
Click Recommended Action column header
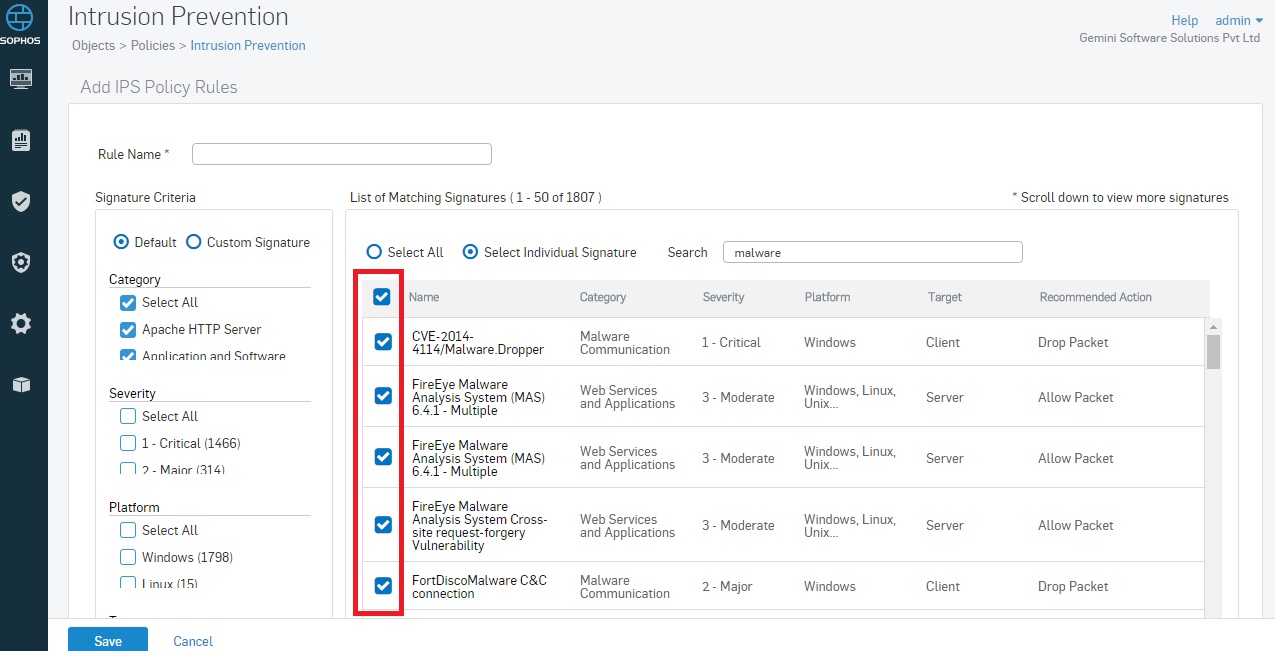coord(1096,297)
